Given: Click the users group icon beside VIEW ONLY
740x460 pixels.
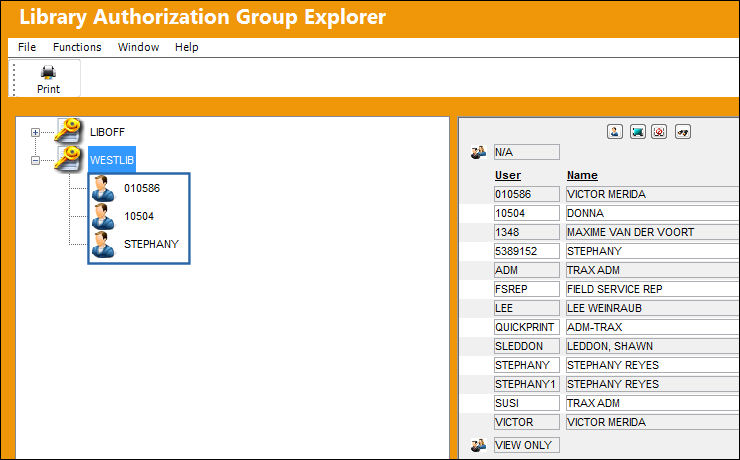Looking at the screenshot, I should tap(478, 445).
